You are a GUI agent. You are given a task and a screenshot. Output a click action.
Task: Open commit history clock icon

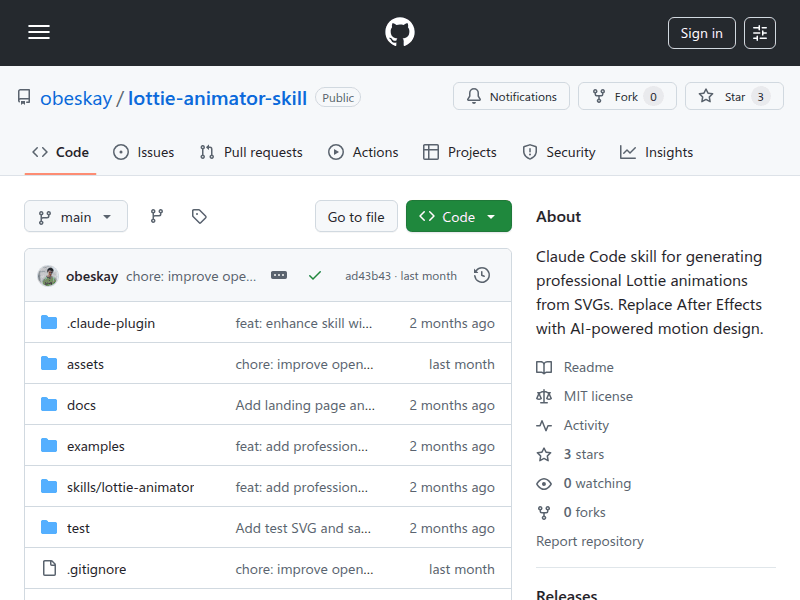click(482, 275)
